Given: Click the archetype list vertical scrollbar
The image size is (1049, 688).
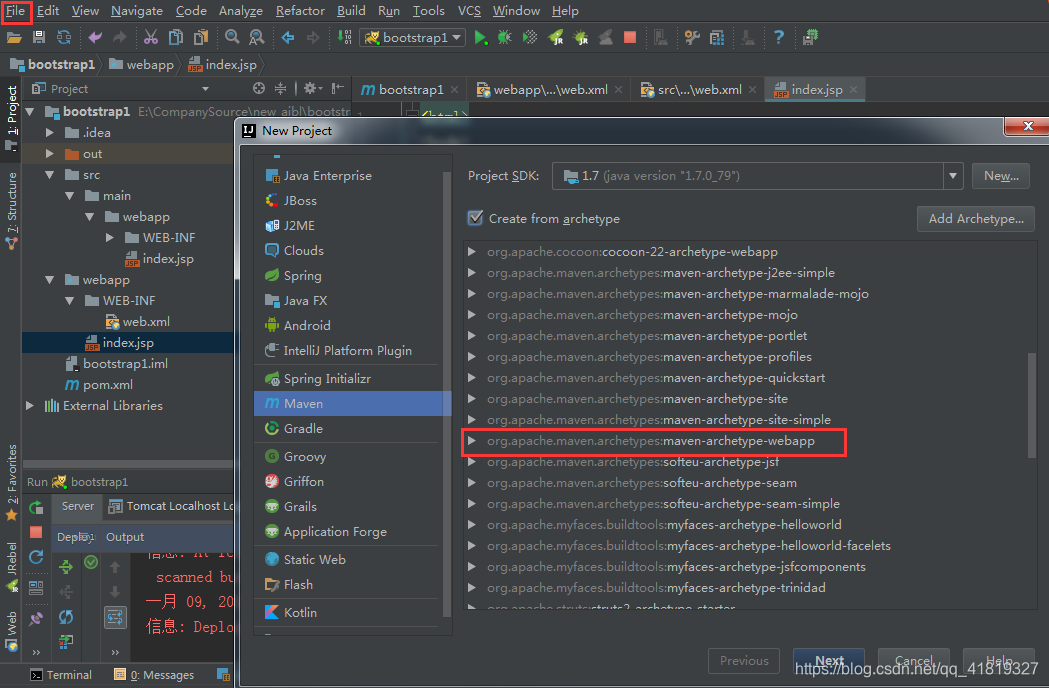Looking at the screenshot, I should (1031, 406).
